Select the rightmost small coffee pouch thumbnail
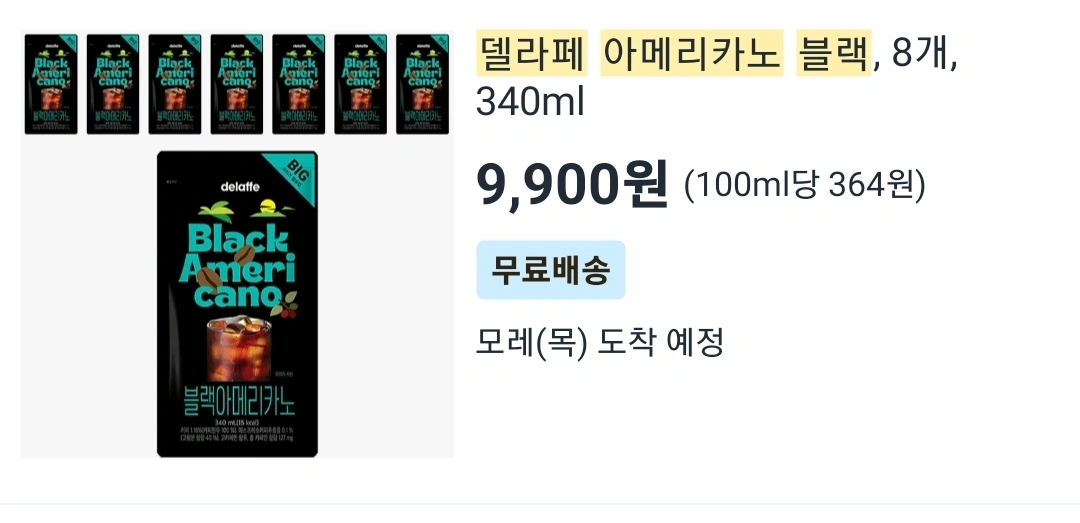 click(x=423, y=84)
